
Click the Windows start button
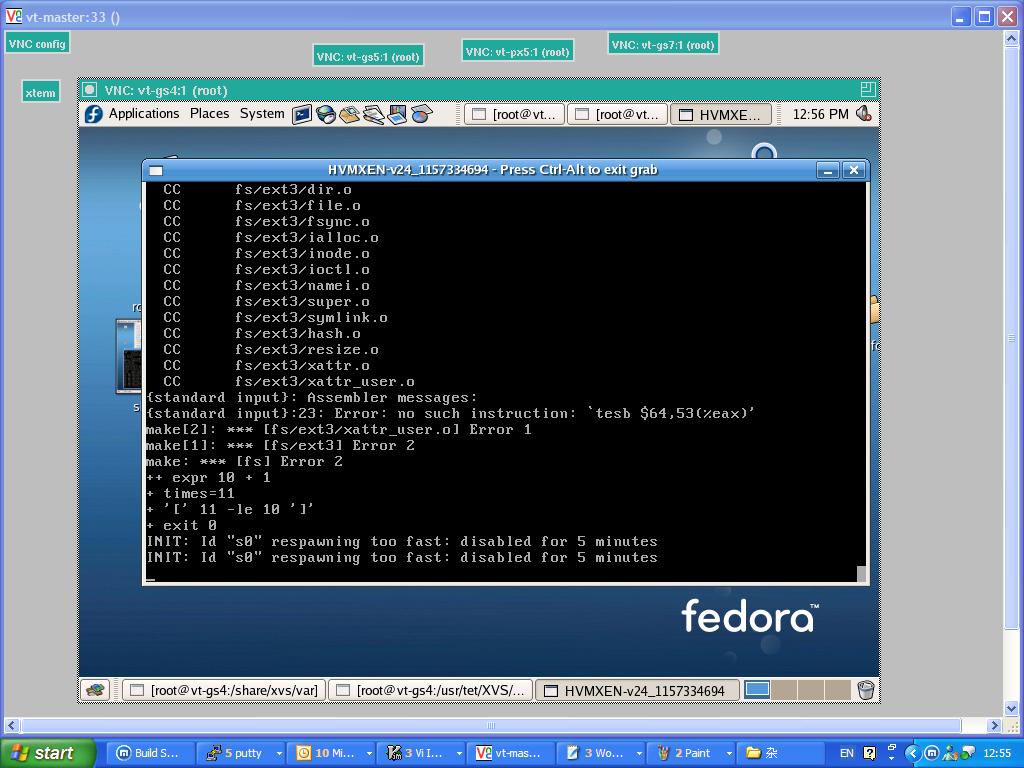coord(46,753)
